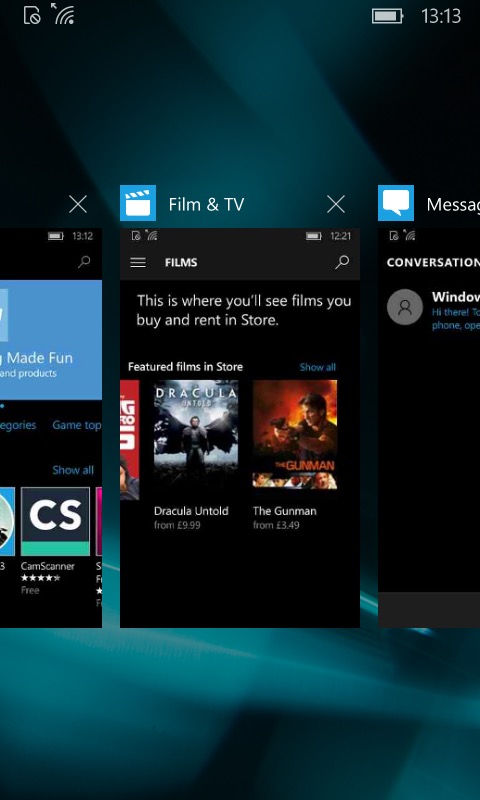480x800 pixels.
Task: Open the Messaging speech bubble app icon
Action: point(396,203)
